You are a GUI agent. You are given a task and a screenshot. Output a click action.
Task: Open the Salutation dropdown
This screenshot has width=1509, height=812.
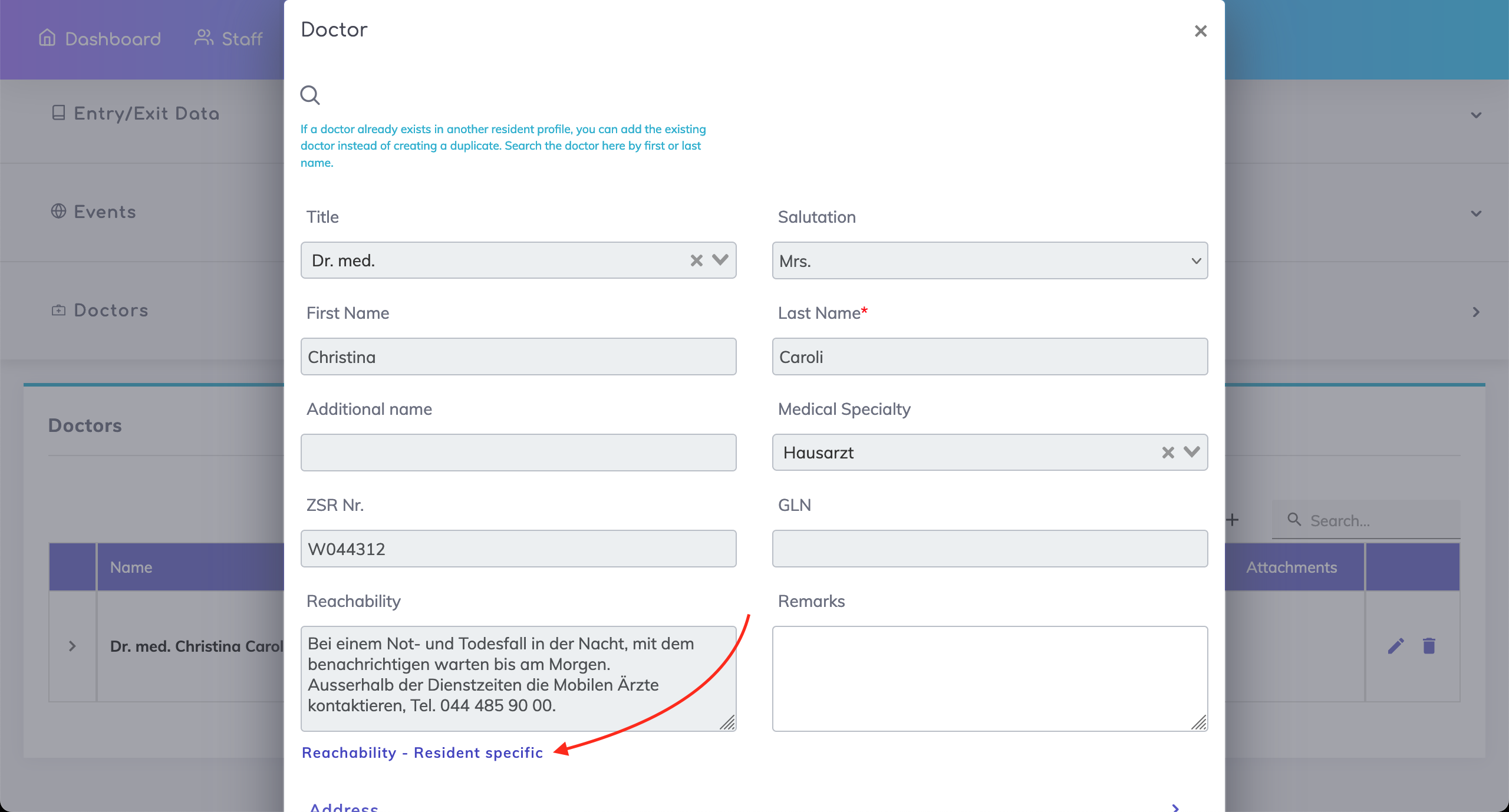990,260
